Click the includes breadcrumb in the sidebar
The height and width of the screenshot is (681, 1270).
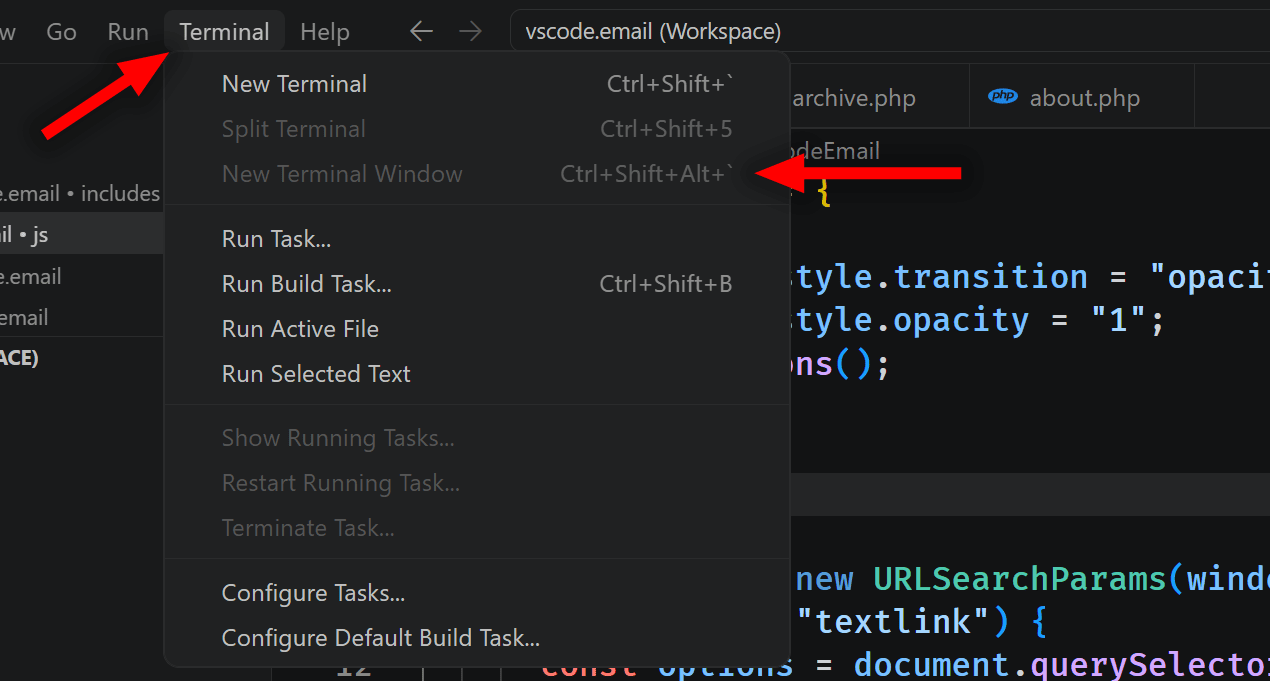click(118, 193)
